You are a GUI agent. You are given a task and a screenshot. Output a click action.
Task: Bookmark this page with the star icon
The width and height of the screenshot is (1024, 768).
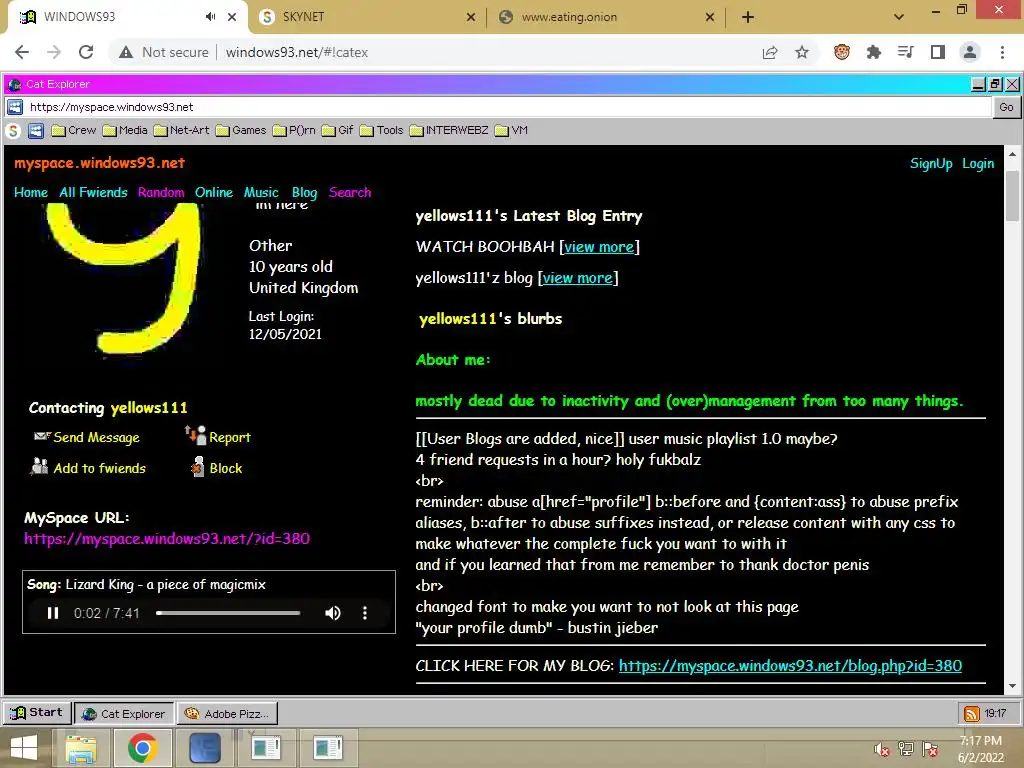pyautogui.click(x=802, y=52)
